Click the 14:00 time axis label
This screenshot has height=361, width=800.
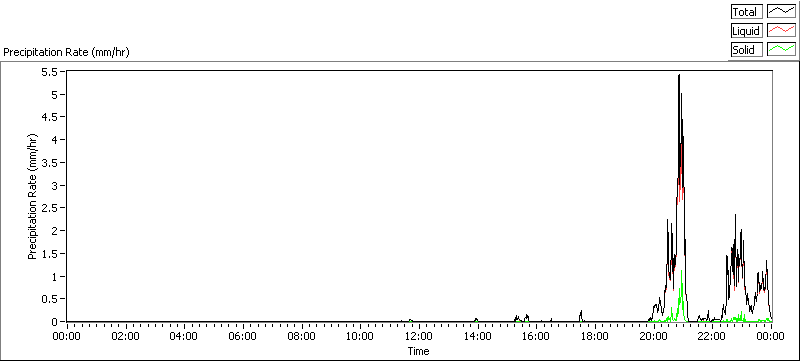tap(478, 336)
